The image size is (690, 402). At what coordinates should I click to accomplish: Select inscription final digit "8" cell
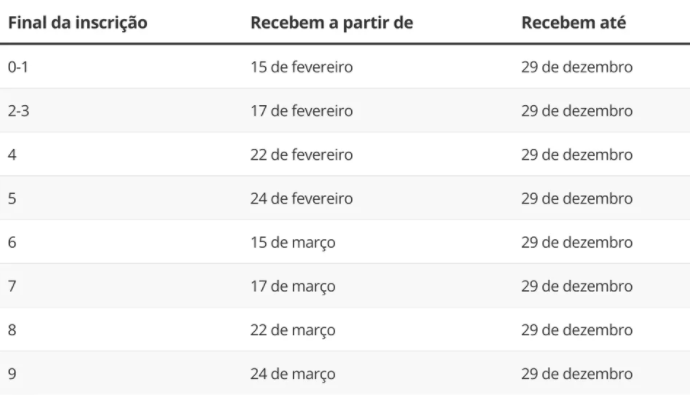click(x=12, y=331)
